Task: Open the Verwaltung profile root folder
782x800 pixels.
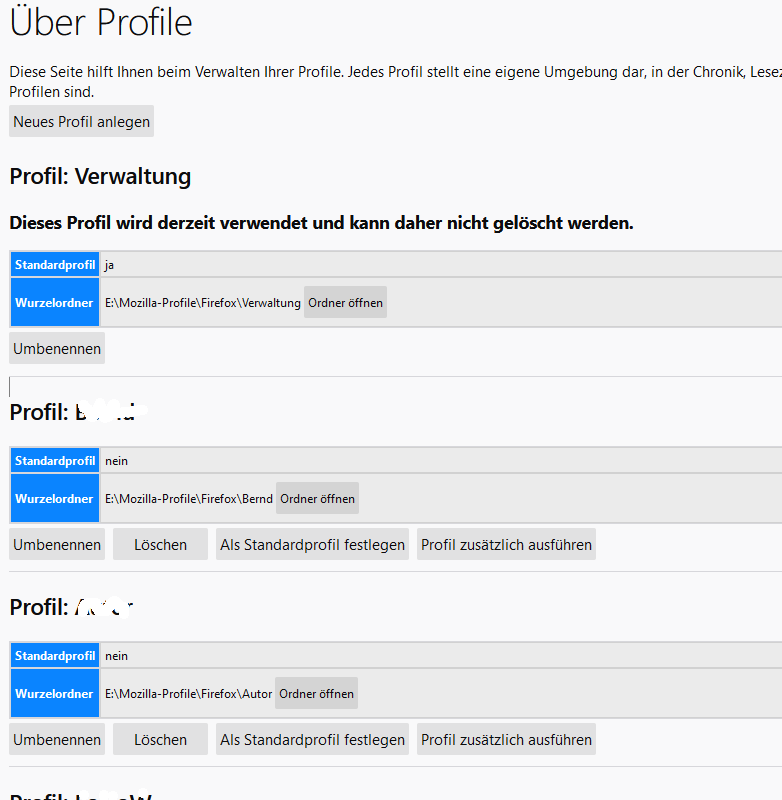Action: click(345, 302)
